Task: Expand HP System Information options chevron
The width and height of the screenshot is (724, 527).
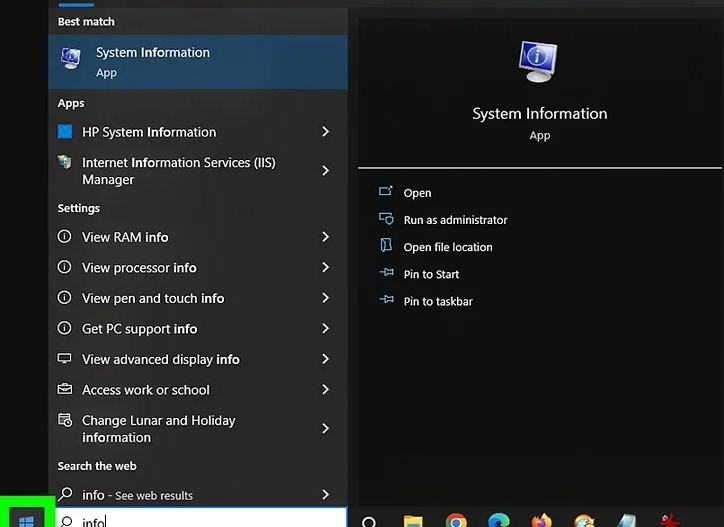Action: coord(326,132)
